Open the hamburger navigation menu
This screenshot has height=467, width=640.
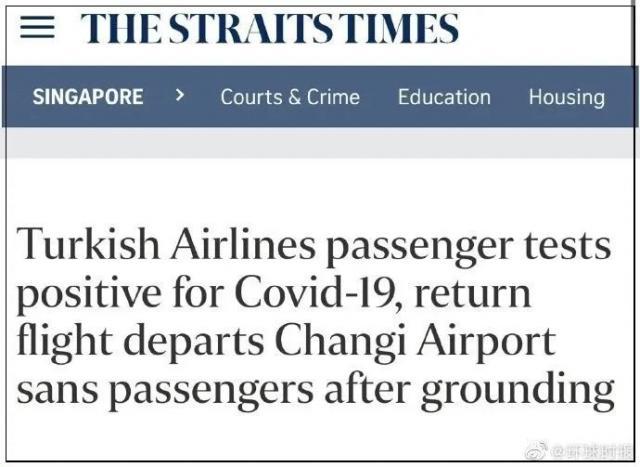click(38, 27)
